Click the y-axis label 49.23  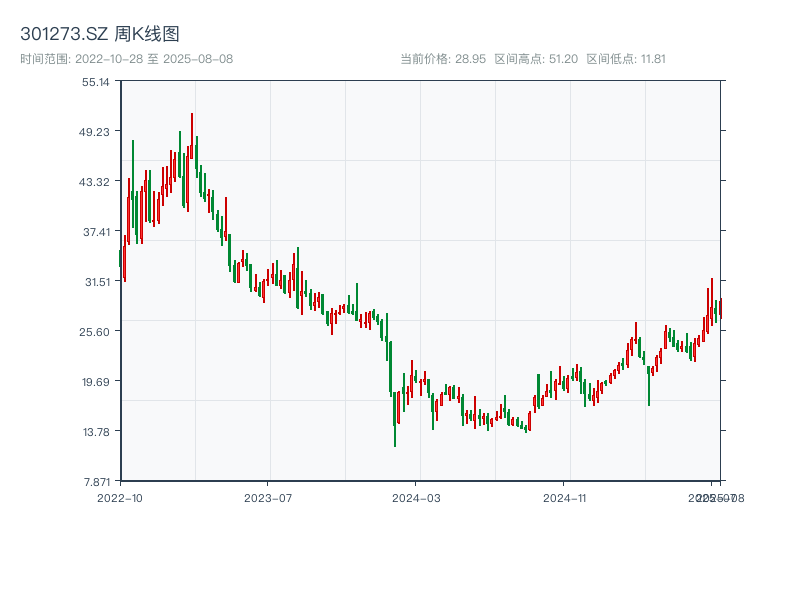click(x=94, y=132)
